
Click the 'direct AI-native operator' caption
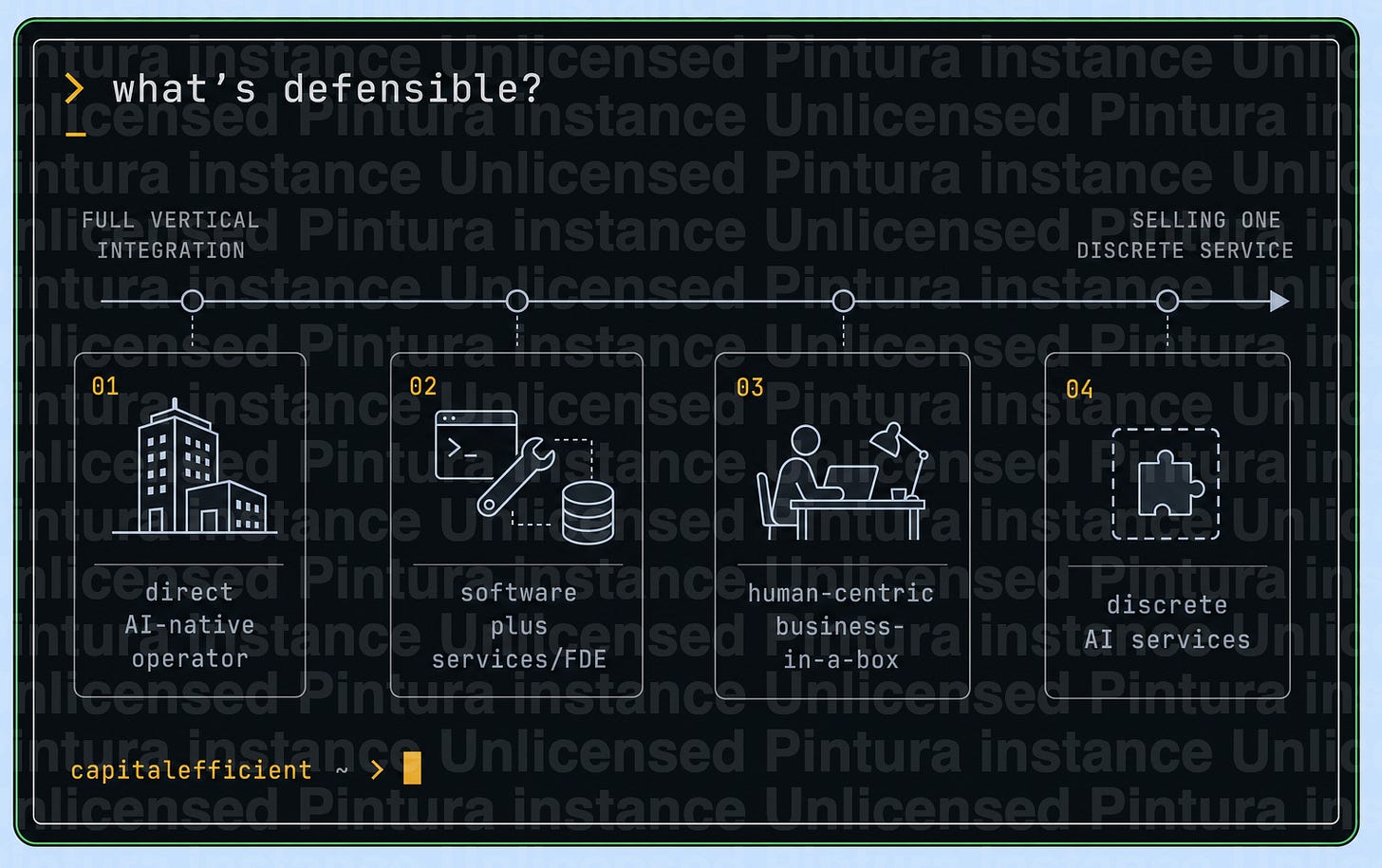point(190,625)
